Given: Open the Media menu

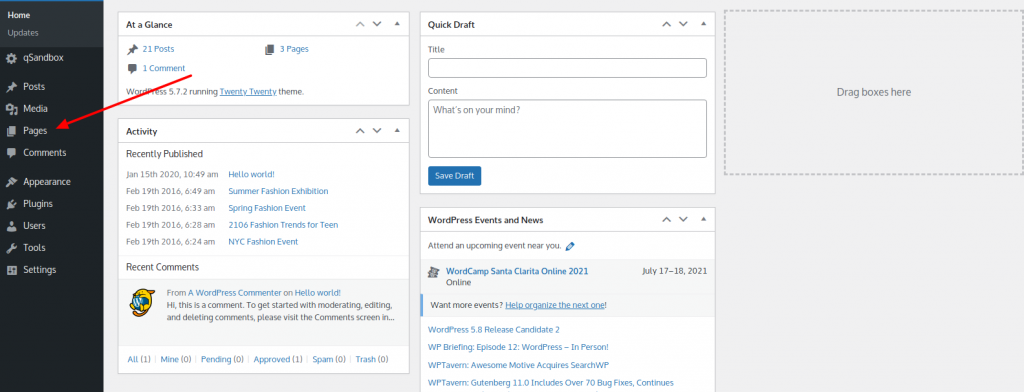Looking at the screenshot, I should click(x=35, y=109).
